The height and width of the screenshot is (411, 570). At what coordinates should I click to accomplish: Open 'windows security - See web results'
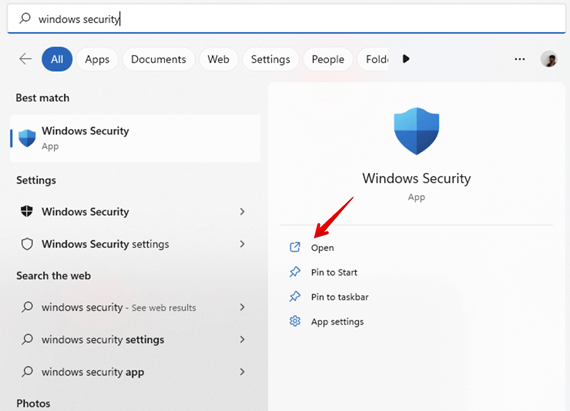pyautogui.click(x=135, y=307)
